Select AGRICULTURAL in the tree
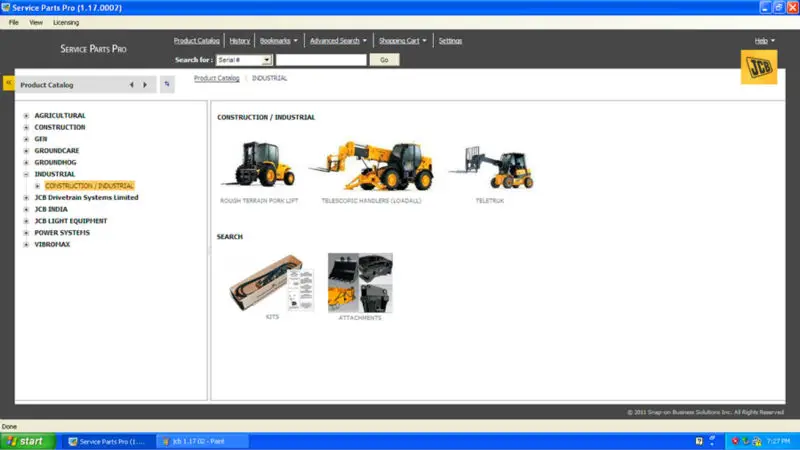 click(60, 116)
